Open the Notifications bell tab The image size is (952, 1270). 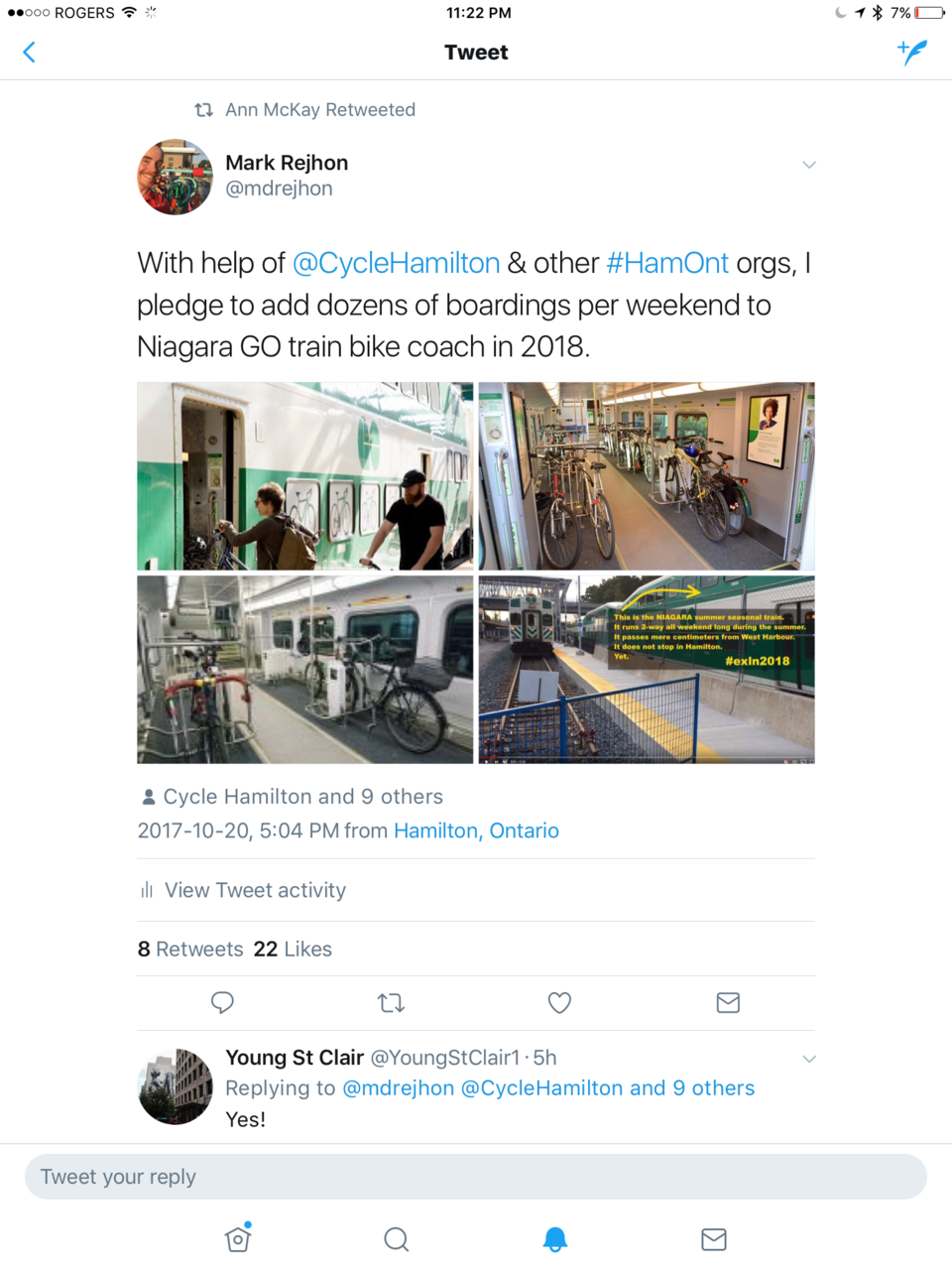click(555, 1239)
